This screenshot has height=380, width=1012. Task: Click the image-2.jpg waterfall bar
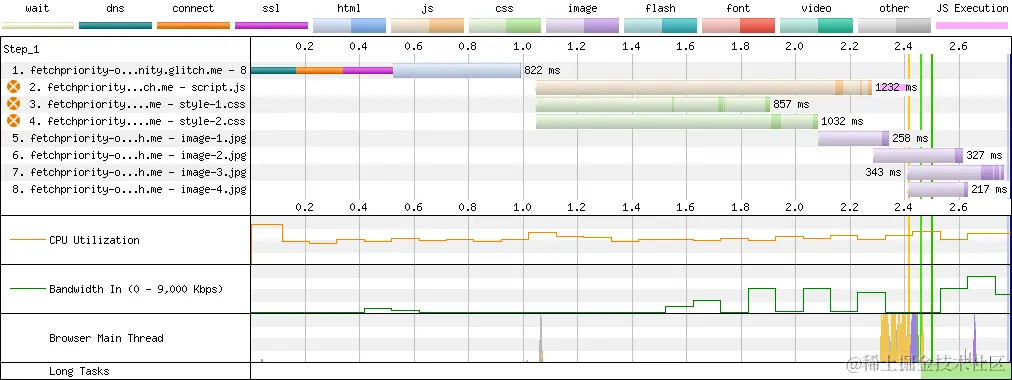point(918,155)
